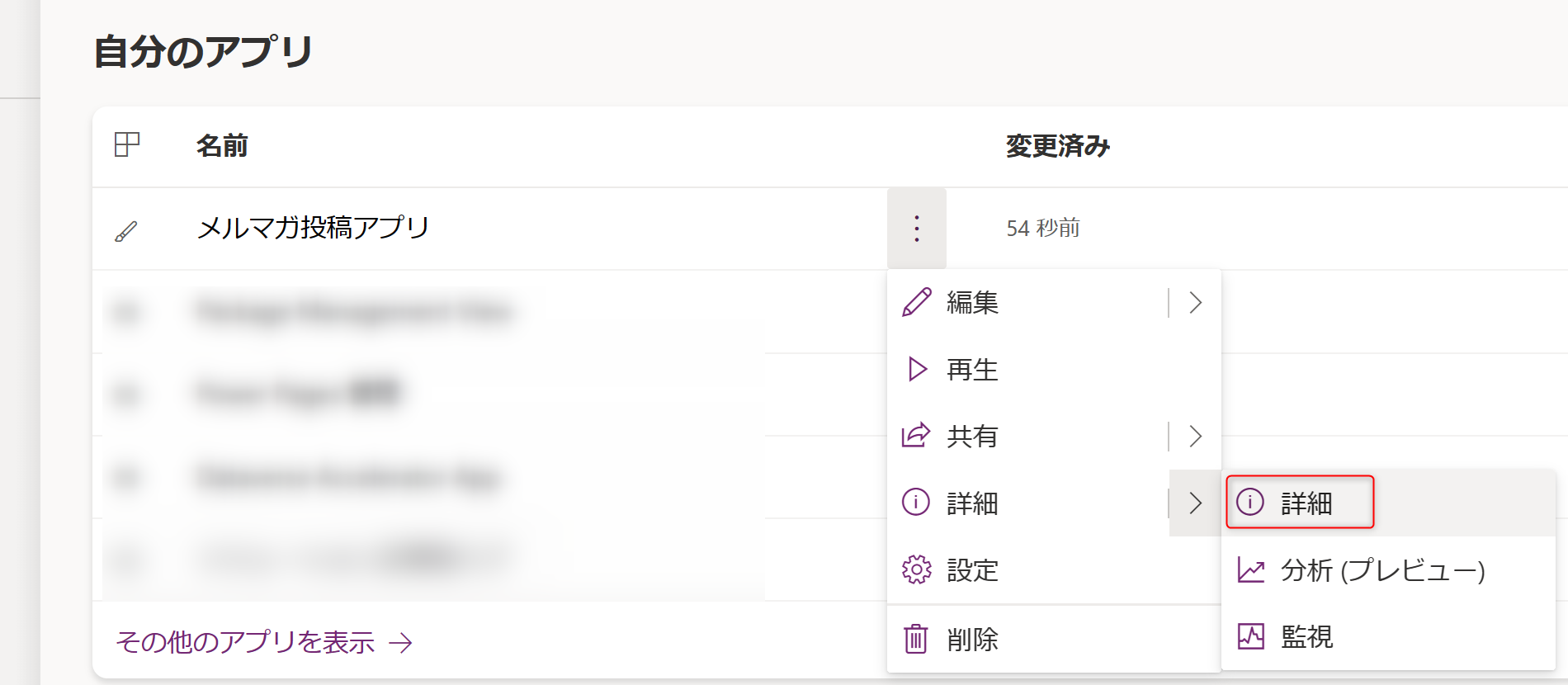
Task: Open the その他のアプリを表示 link
Action: [x=245, y=642]
